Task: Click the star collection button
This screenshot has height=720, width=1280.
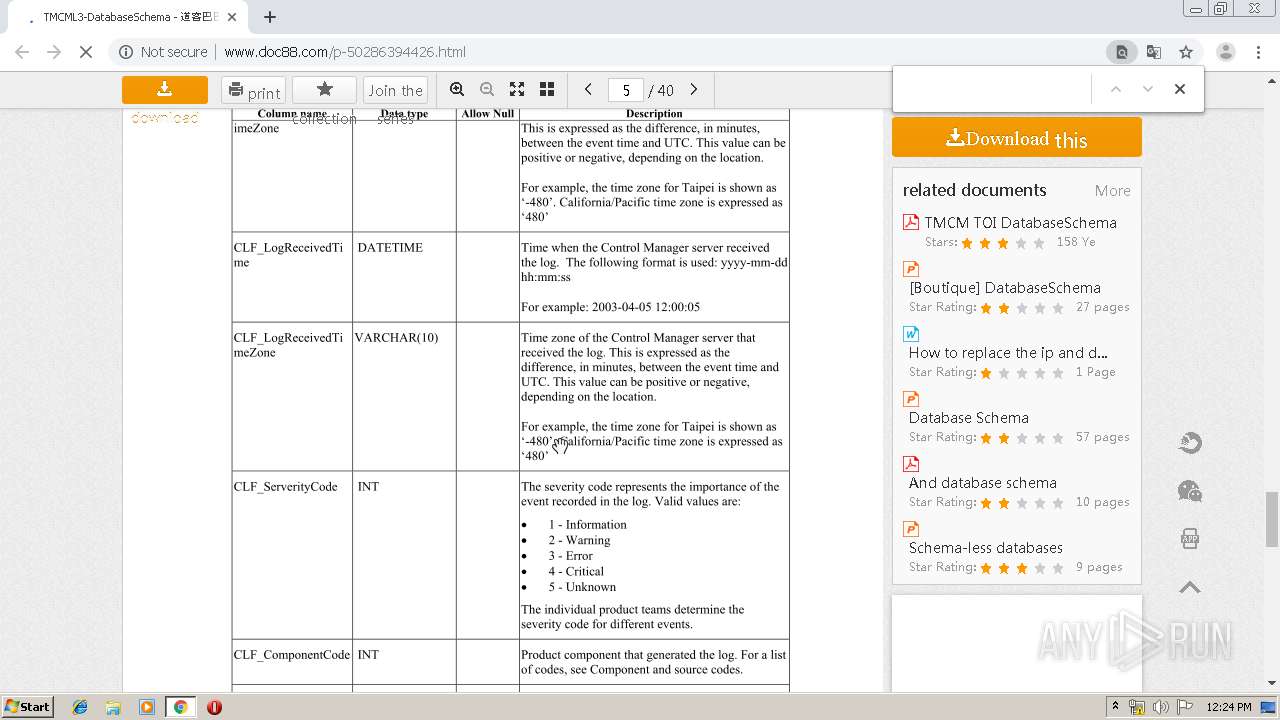Action: click(x=324, y=90)
